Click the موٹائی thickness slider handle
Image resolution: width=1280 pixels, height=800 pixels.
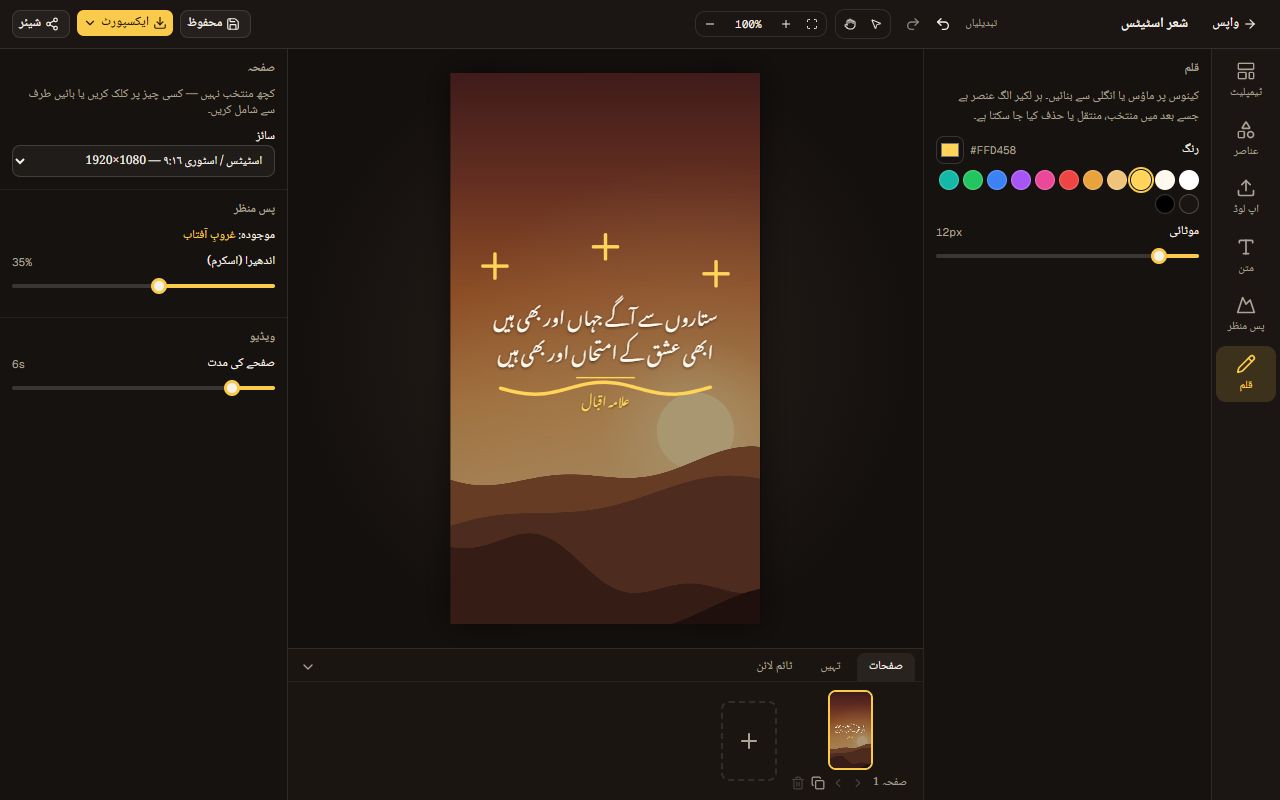[x=1159, y=256]
